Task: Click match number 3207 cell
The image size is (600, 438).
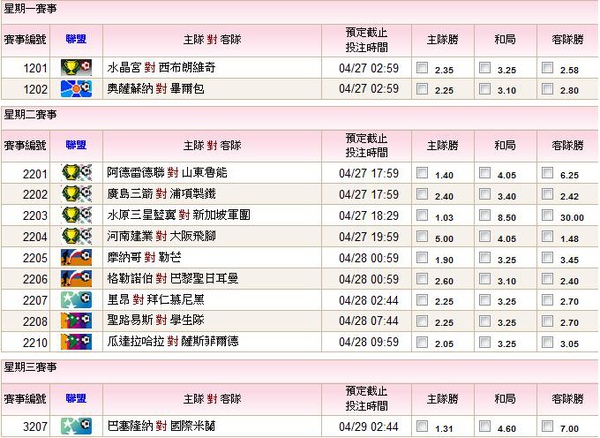Action: tap(26, 427)
